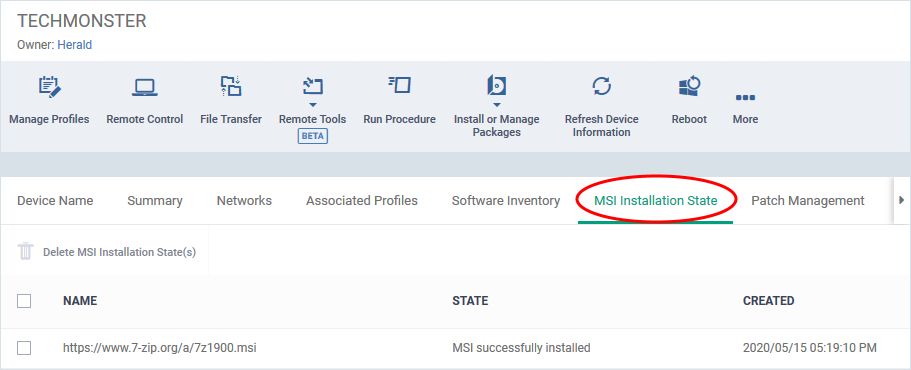
Task: Open owner Herald link
Action: click(74, 45)
